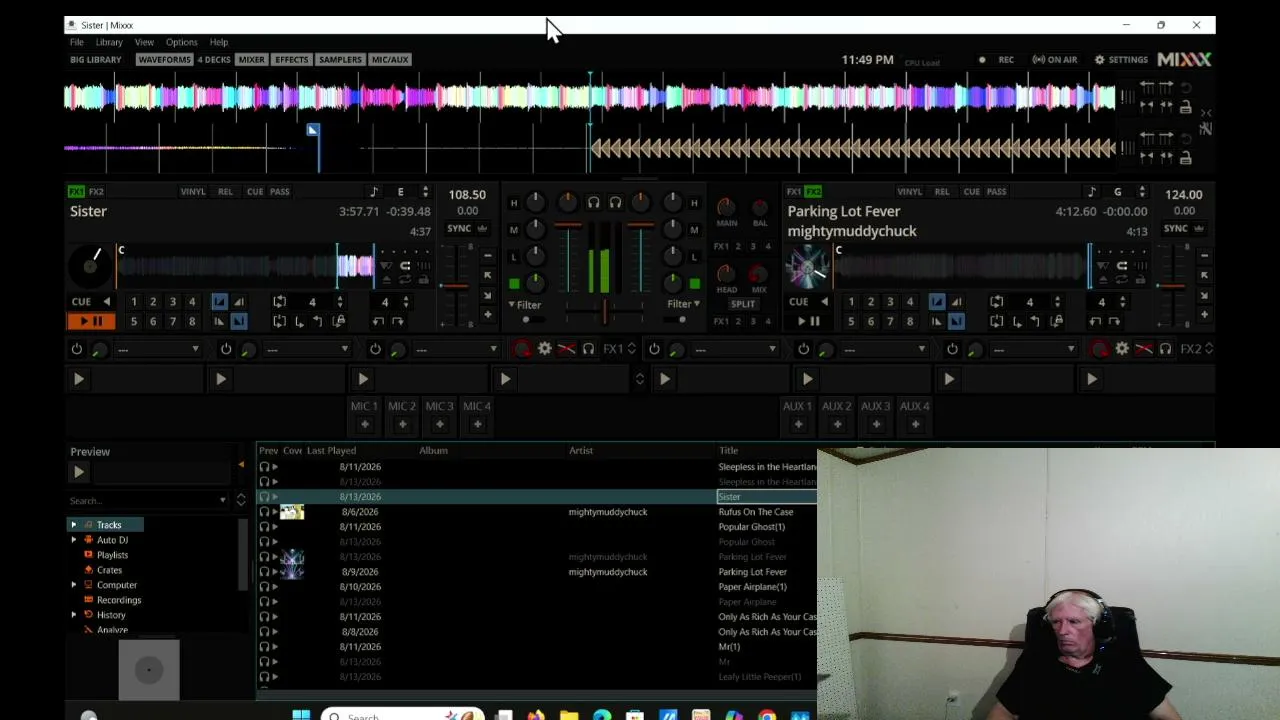Trigger hotcue 1 on the Sister deck
This screenshot has height=720, width=1280.
coord(134,301)
